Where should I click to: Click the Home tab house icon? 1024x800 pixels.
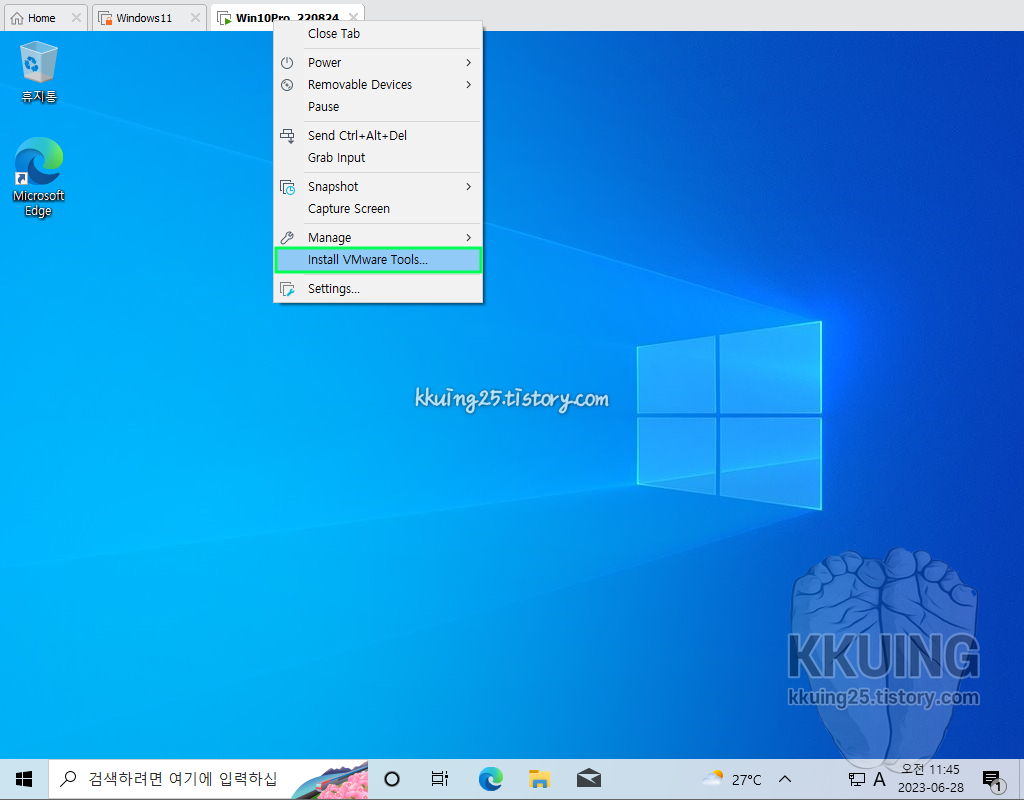(17, 18)
